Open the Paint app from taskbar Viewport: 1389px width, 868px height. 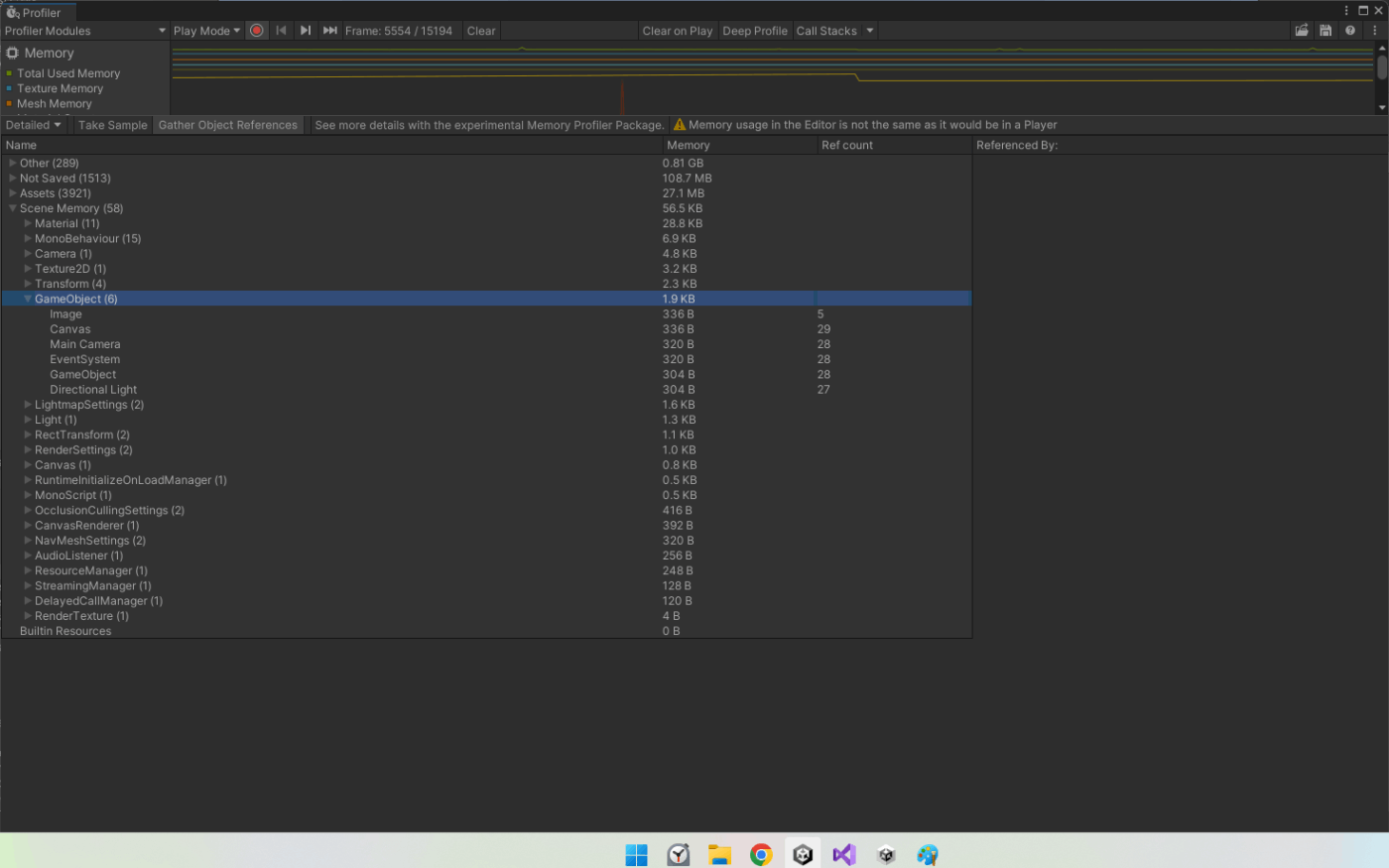click(x=928, y=854)
